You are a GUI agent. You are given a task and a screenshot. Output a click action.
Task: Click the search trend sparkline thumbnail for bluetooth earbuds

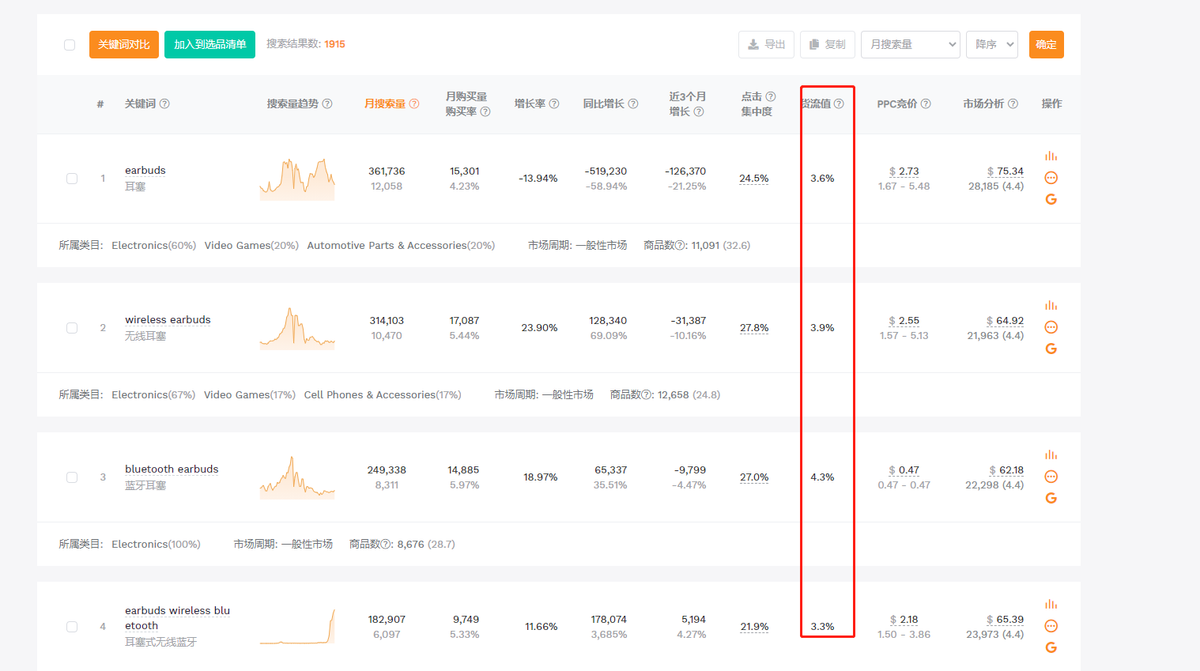(296, 477)
